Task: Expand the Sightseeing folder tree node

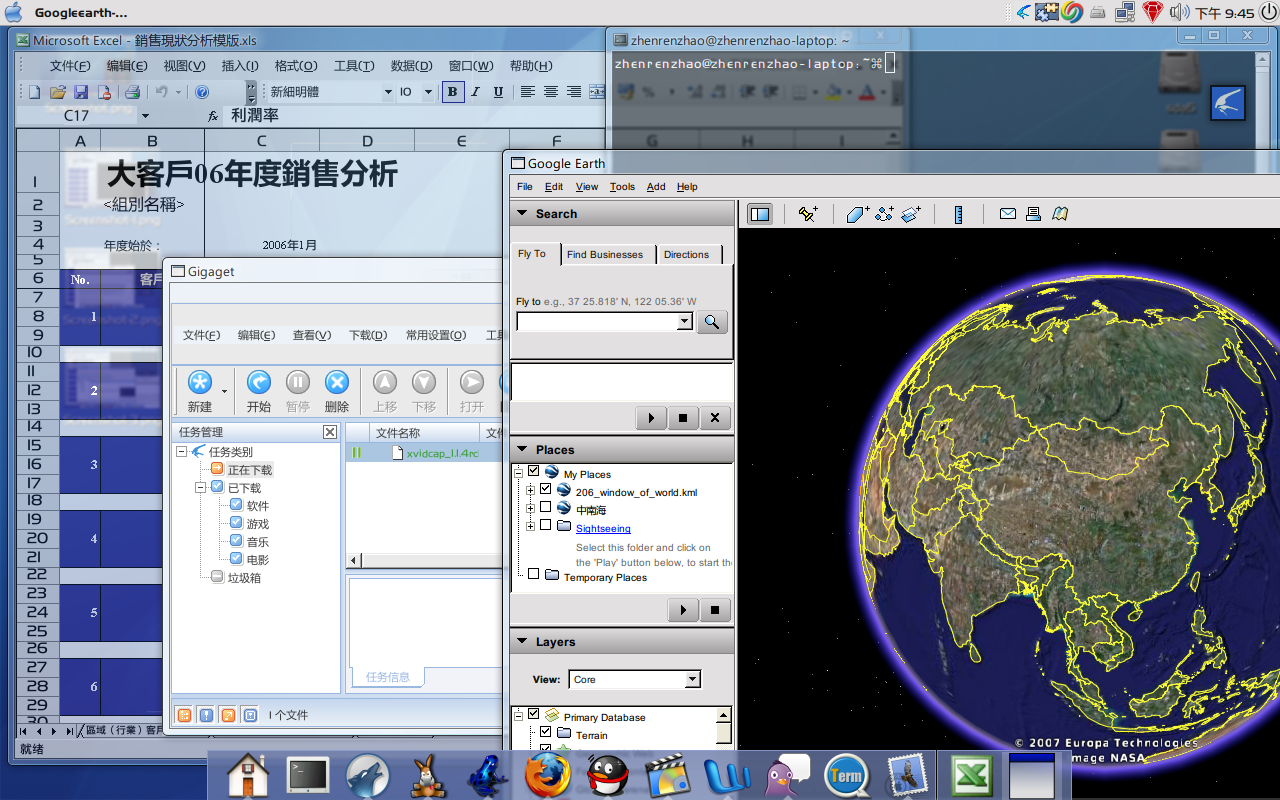Action: [530, 526]
